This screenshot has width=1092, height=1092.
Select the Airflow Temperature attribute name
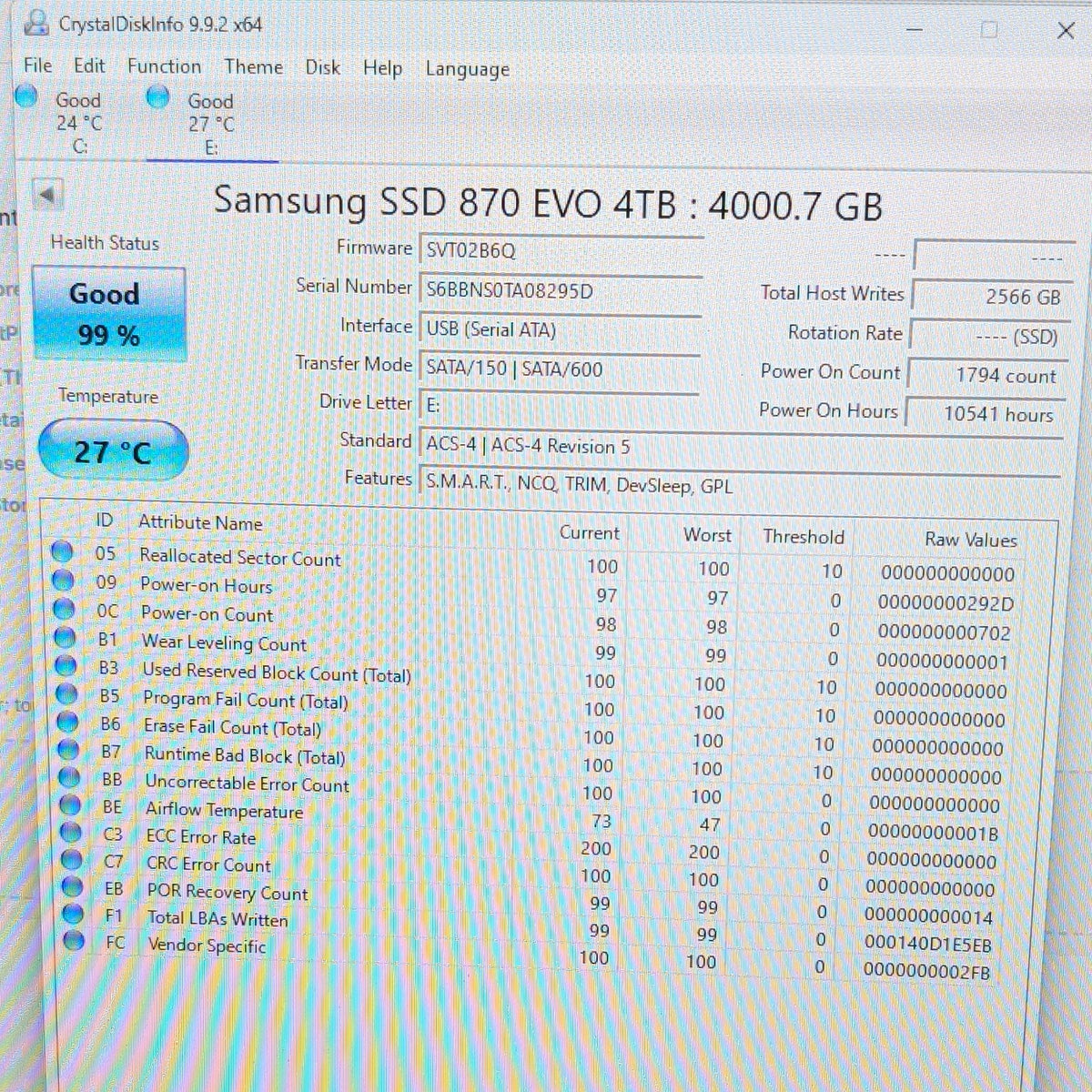pyautogui.click(x=224, y=810)
